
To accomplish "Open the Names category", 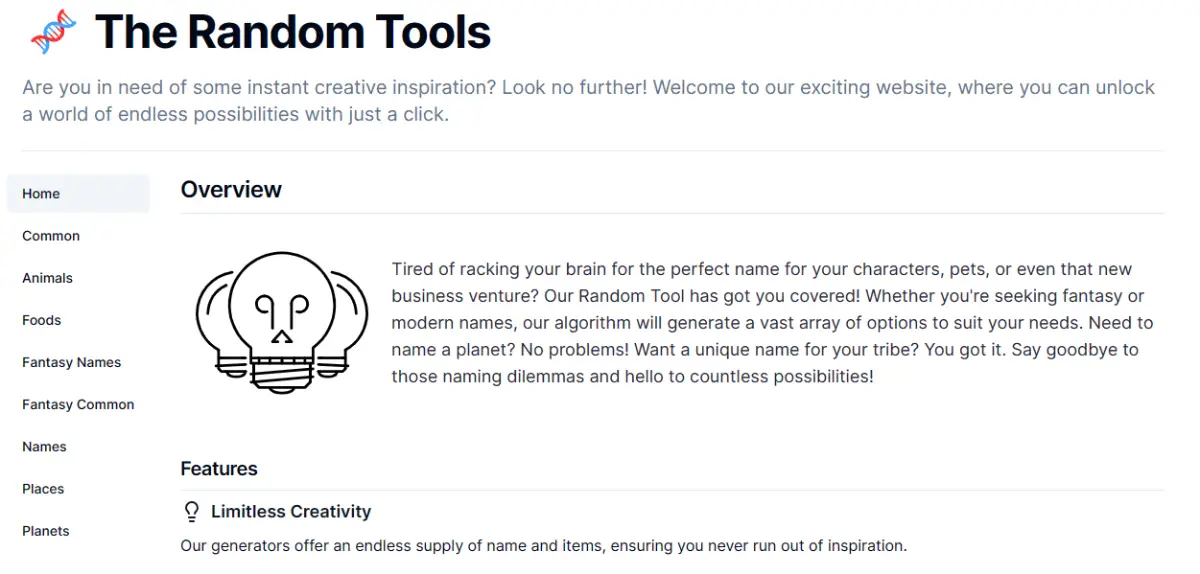I will pyautogui.click(x=45, y=447).
